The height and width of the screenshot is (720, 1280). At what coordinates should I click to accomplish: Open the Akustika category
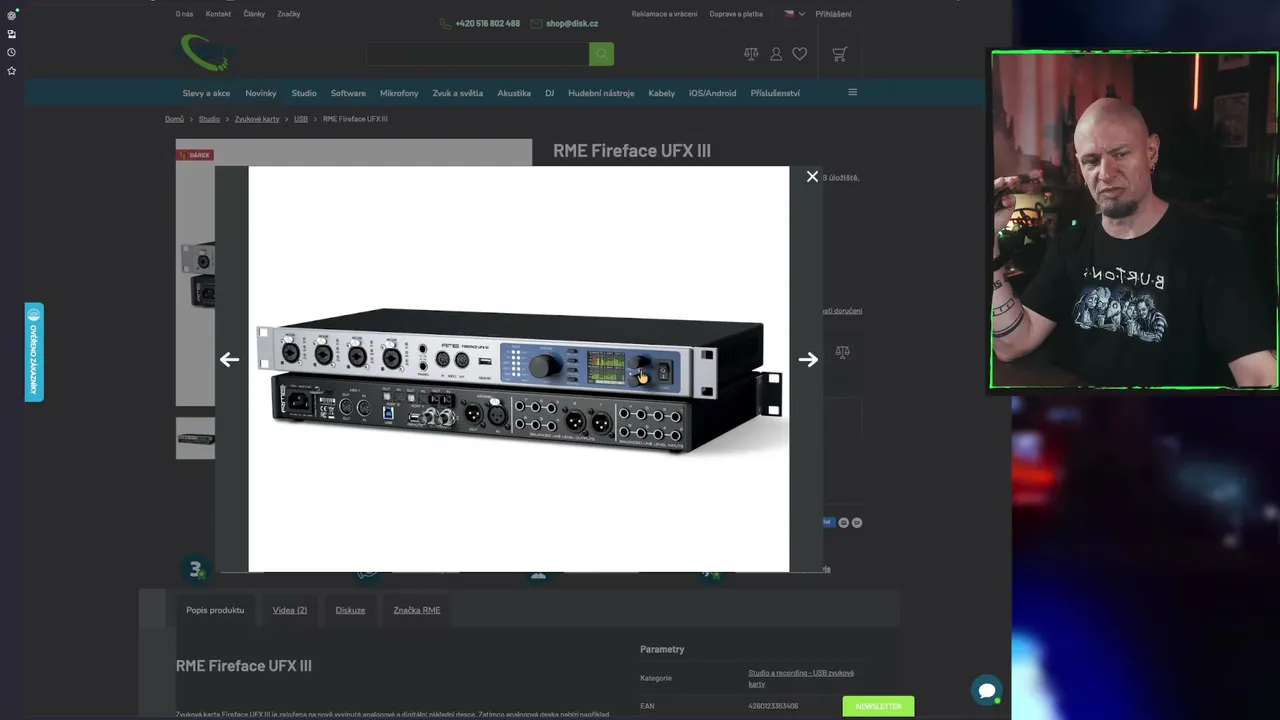(514, 93)
